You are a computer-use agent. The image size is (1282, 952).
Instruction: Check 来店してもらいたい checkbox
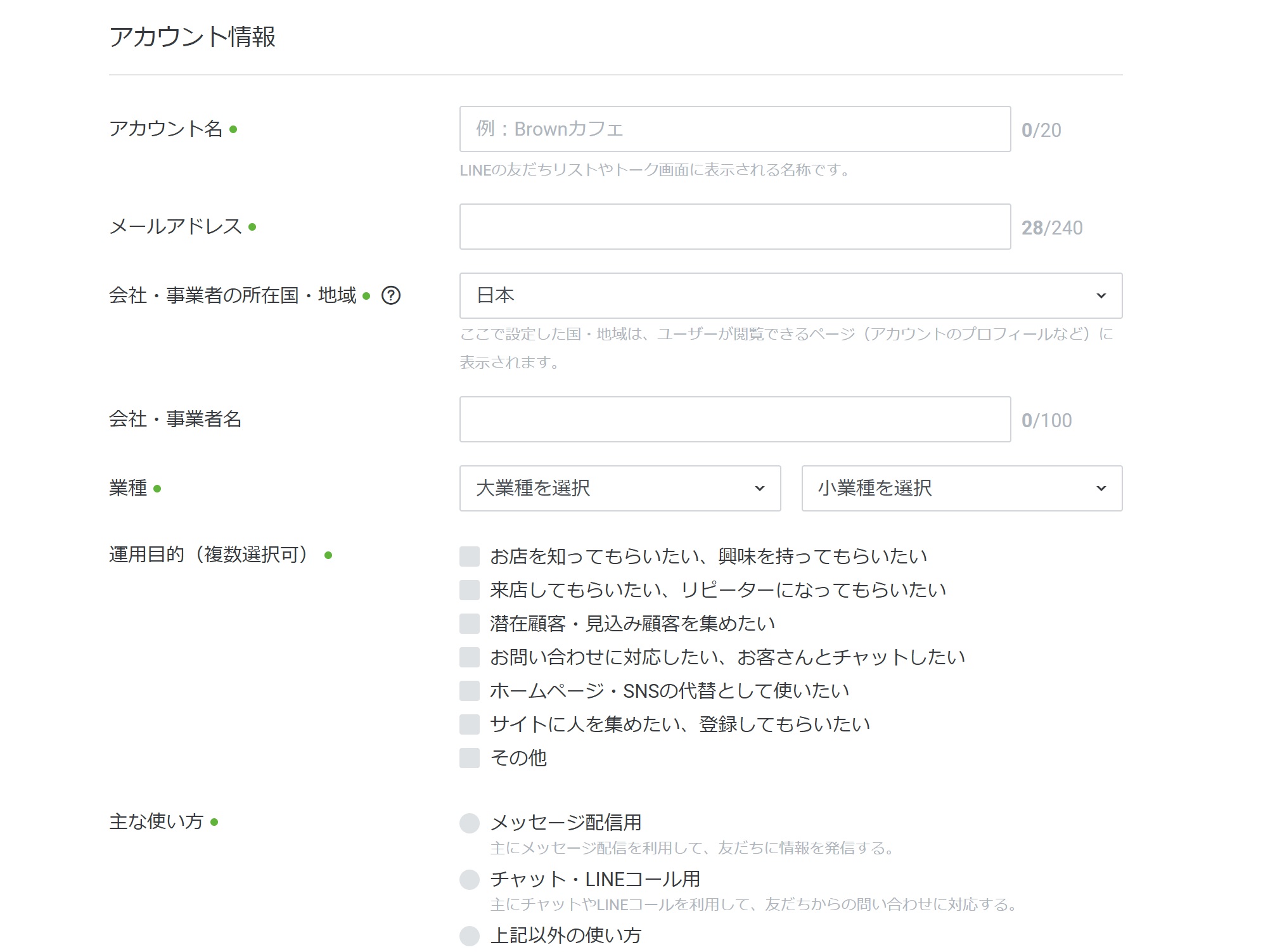[x=470, y=590]
